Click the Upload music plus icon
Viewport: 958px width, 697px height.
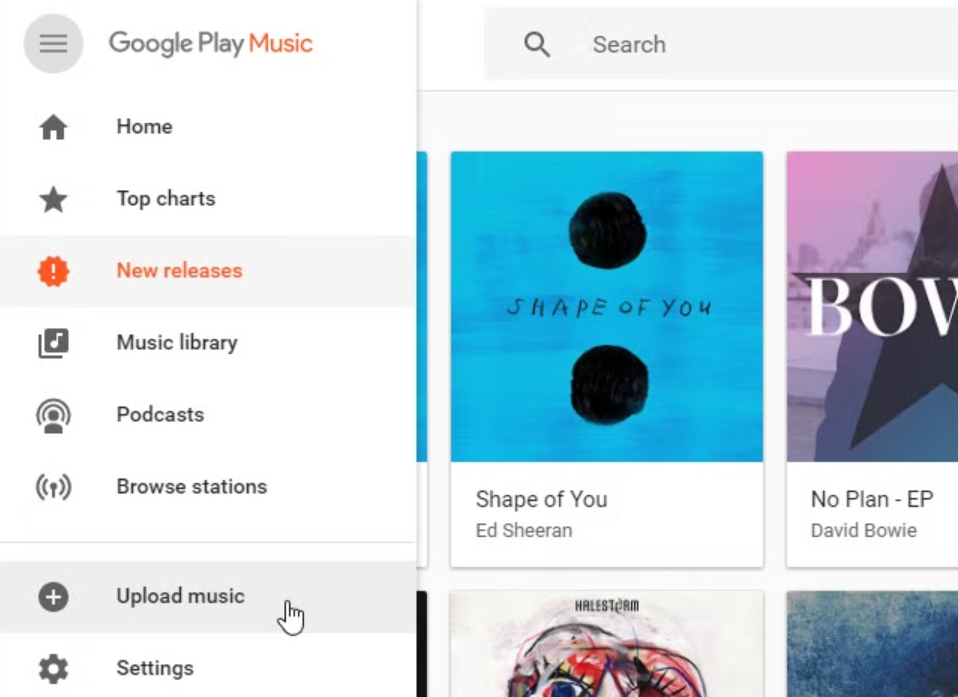[53, 597]
